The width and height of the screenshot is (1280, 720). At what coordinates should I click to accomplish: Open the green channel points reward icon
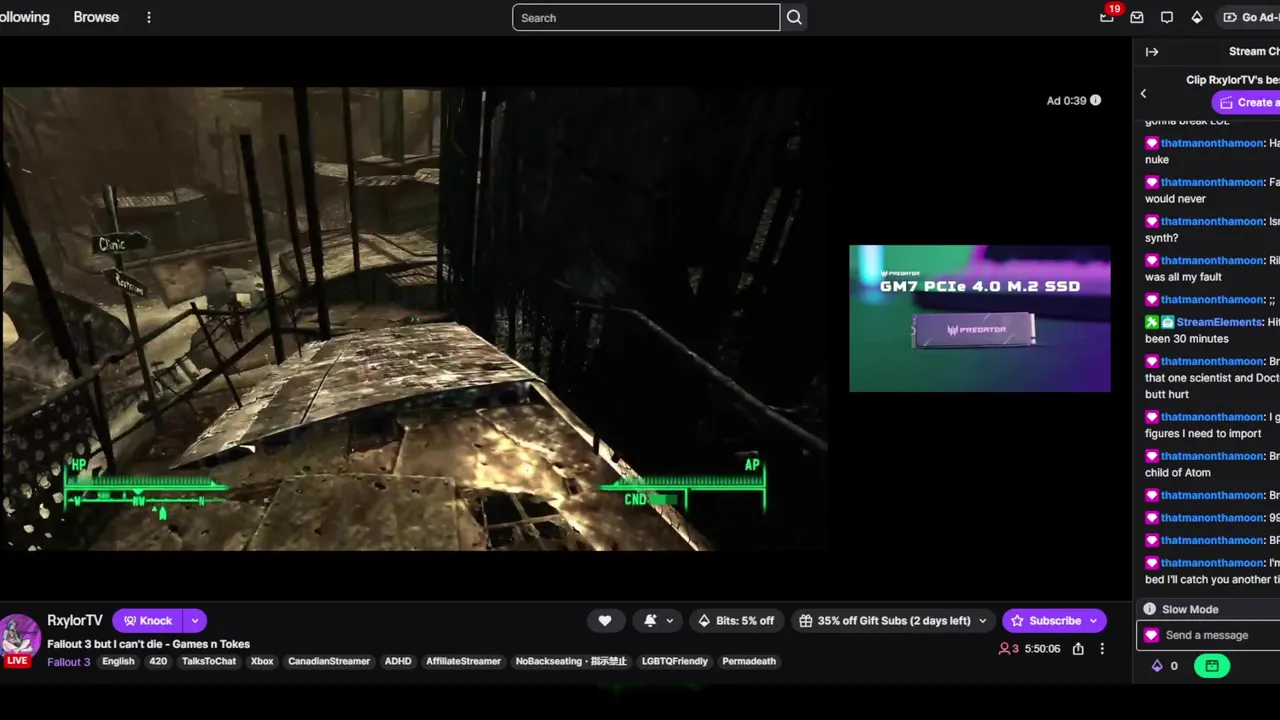coord(1212,666)
